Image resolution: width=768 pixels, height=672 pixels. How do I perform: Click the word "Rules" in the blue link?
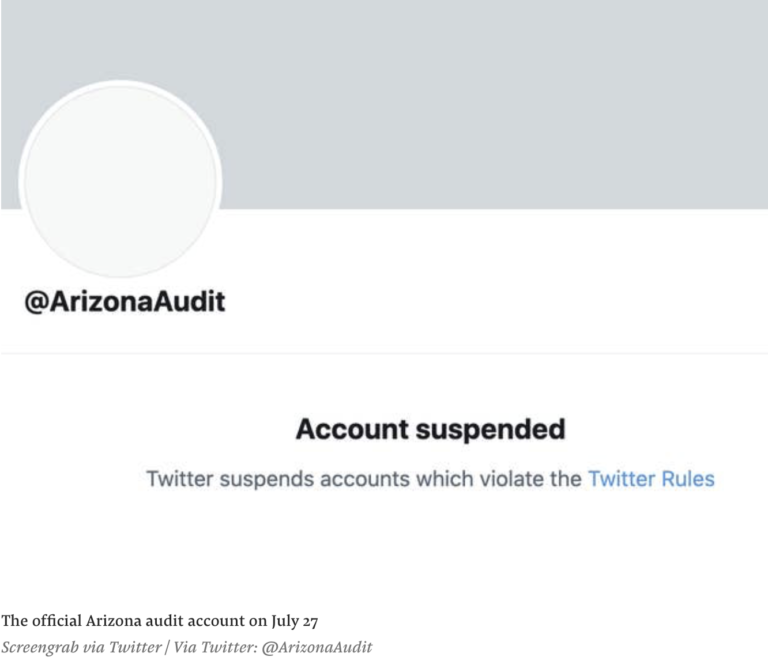pyautogui.click(x=688, y=478)
